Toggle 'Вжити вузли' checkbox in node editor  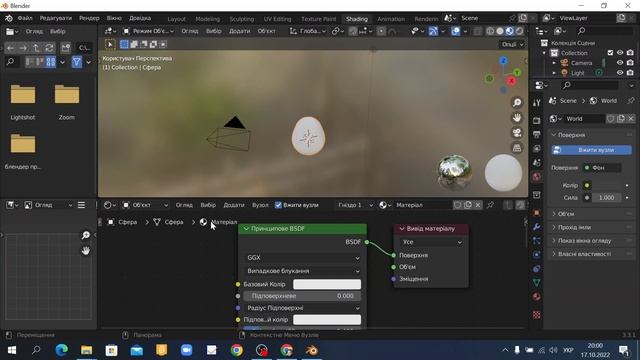(278, 205)
